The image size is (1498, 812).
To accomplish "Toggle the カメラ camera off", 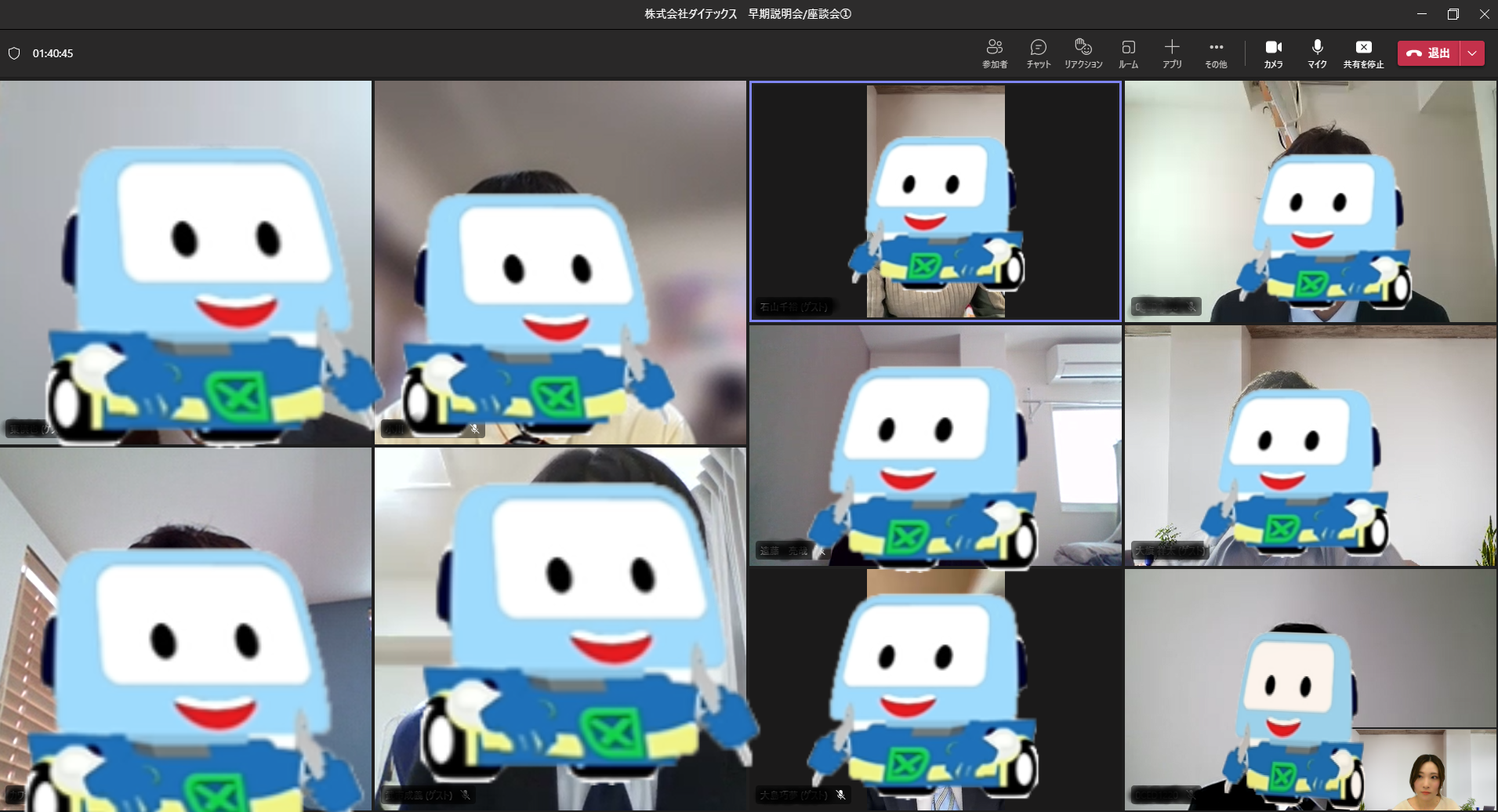I will click(x=1274, y=53).
